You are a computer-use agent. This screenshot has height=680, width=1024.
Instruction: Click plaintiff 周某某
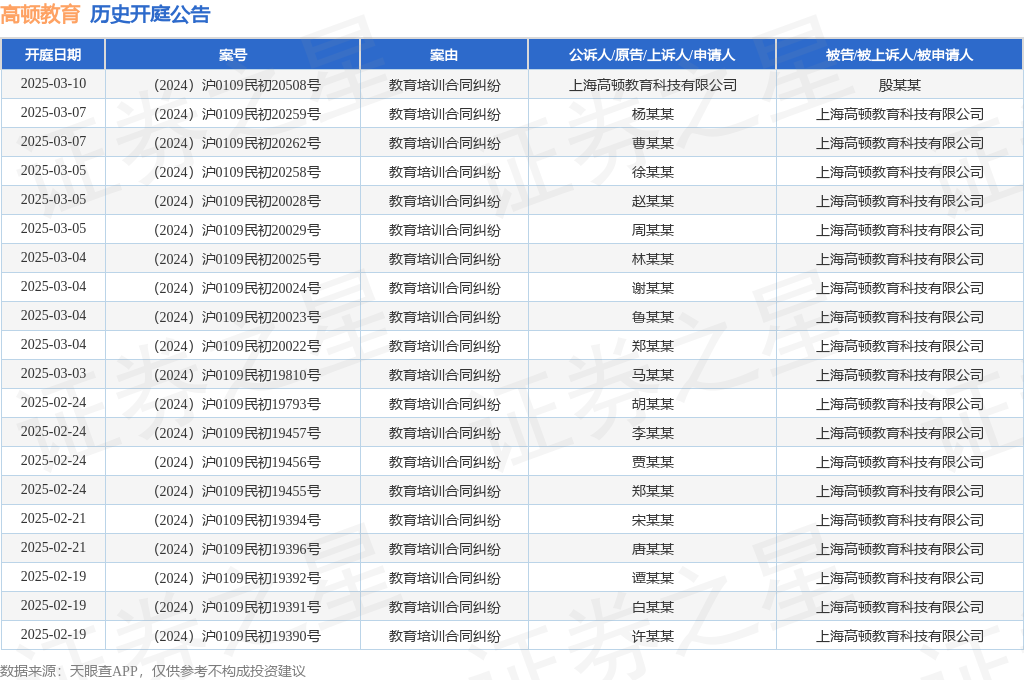click(x=652, y=230)
